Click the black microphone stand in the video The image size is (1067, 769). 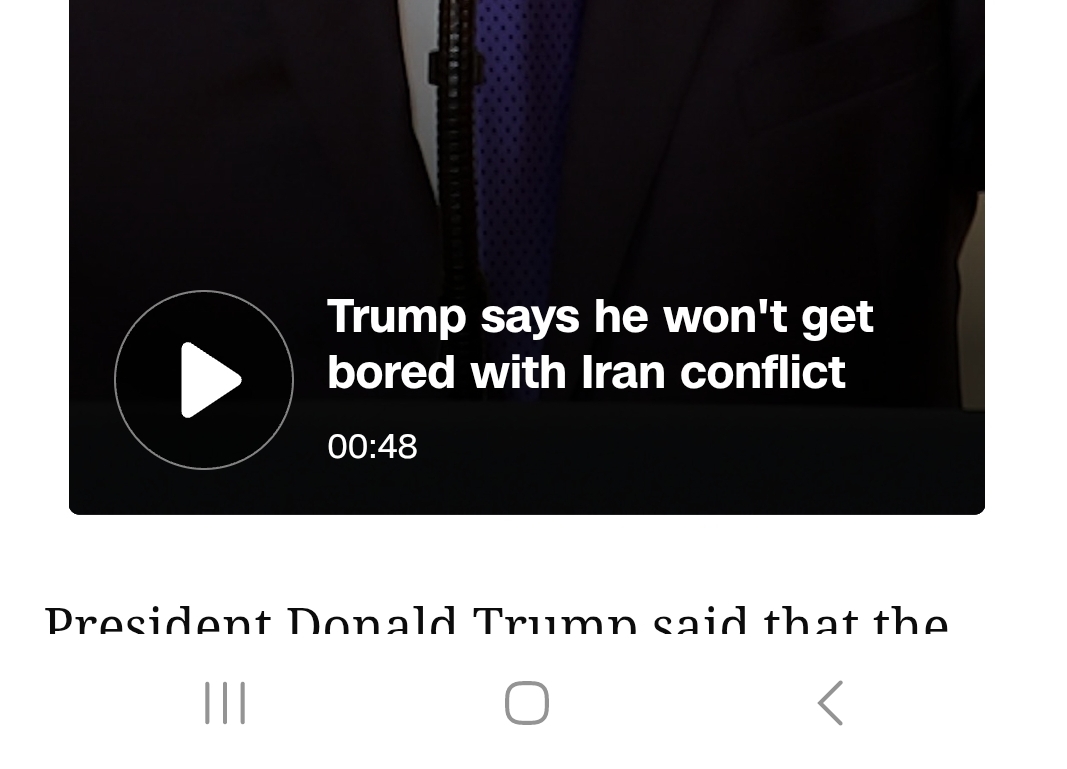tap(456, 136)
